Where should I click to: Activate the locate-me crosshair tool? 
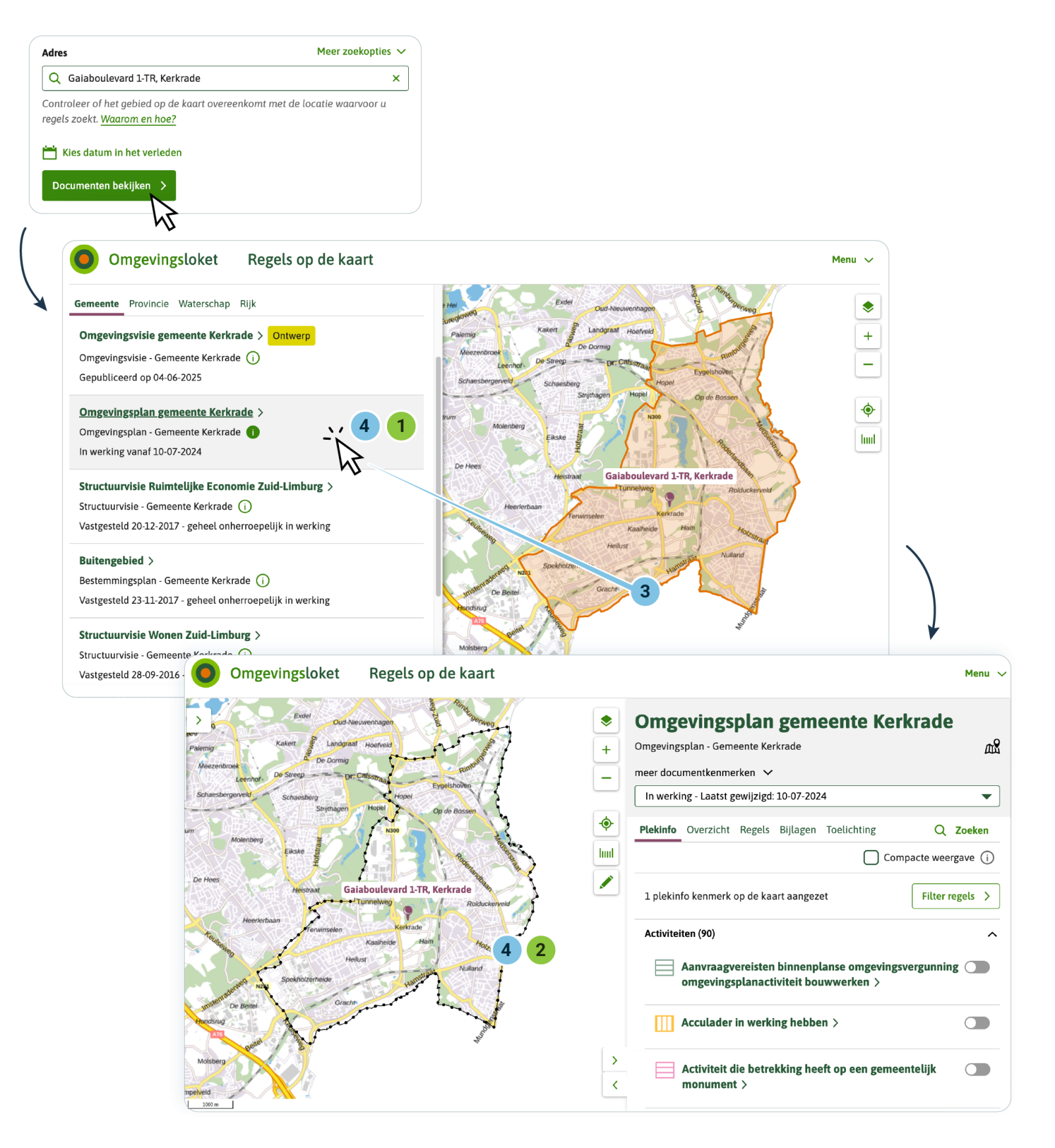pyautogui.click(x=868, y=409)
